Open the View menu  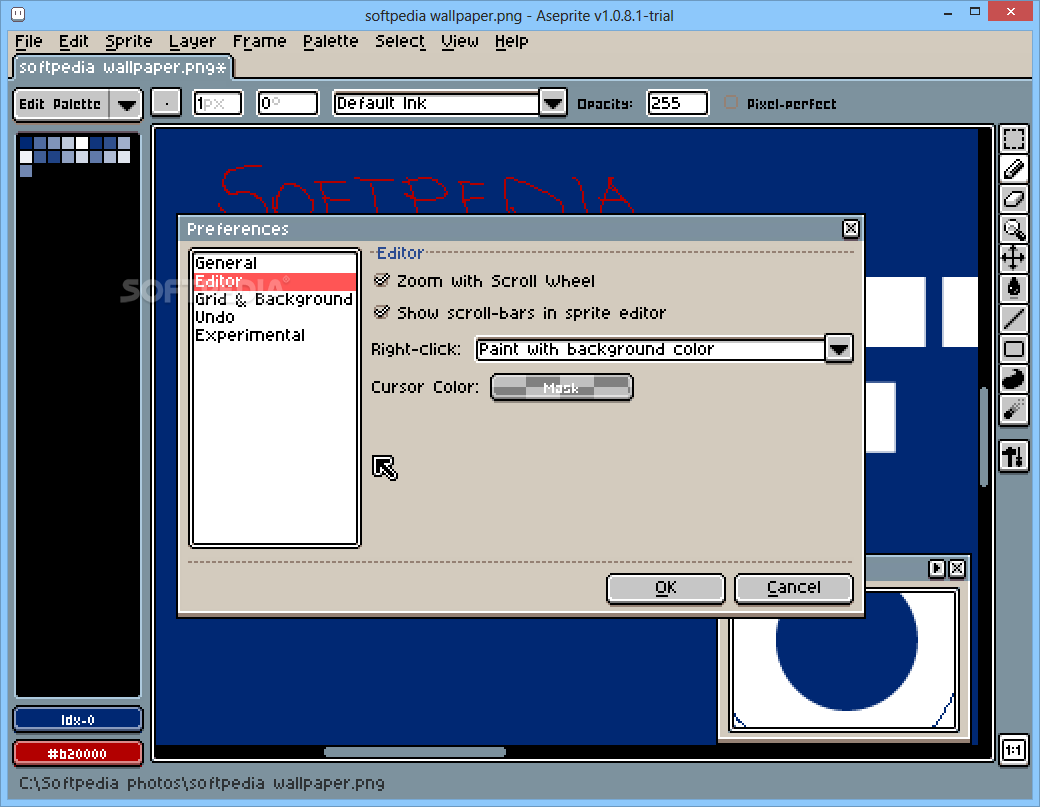click(460, 41)
